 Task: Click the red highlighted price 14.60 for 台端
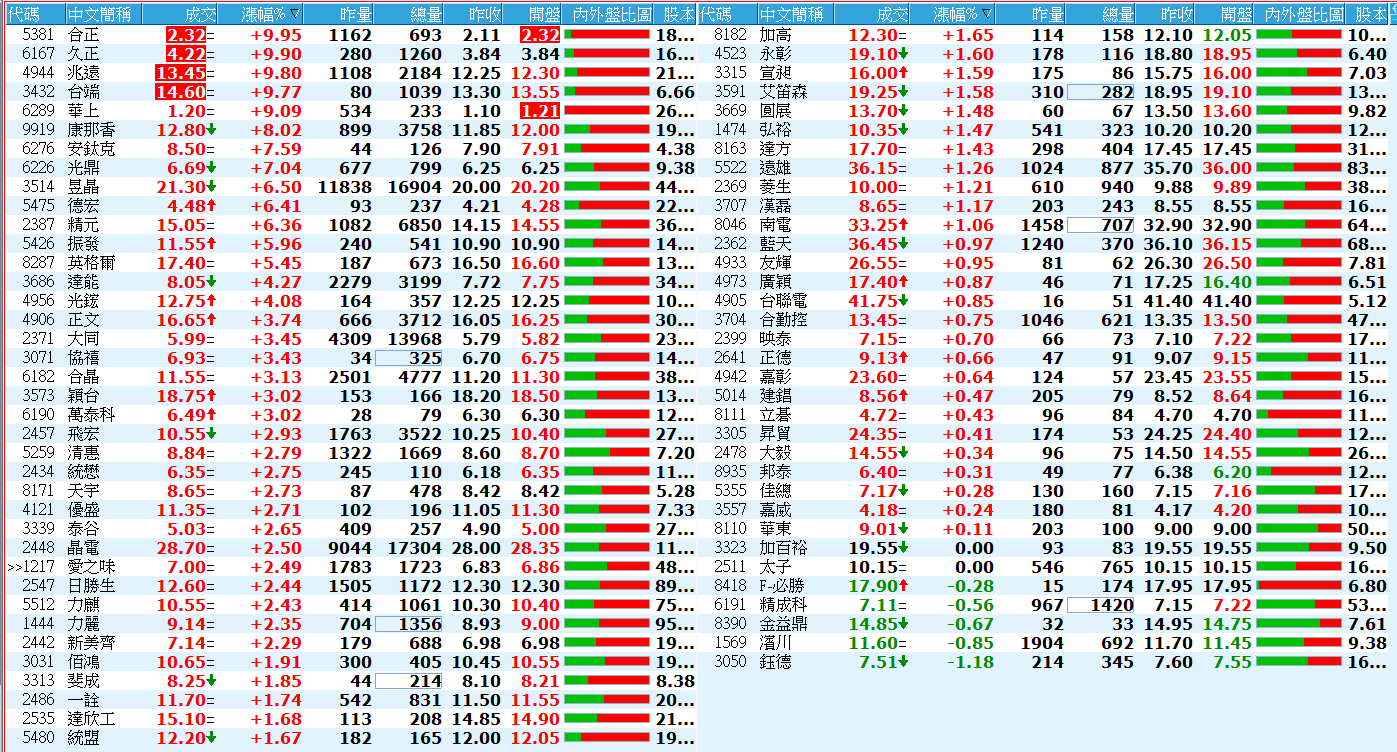181,92
